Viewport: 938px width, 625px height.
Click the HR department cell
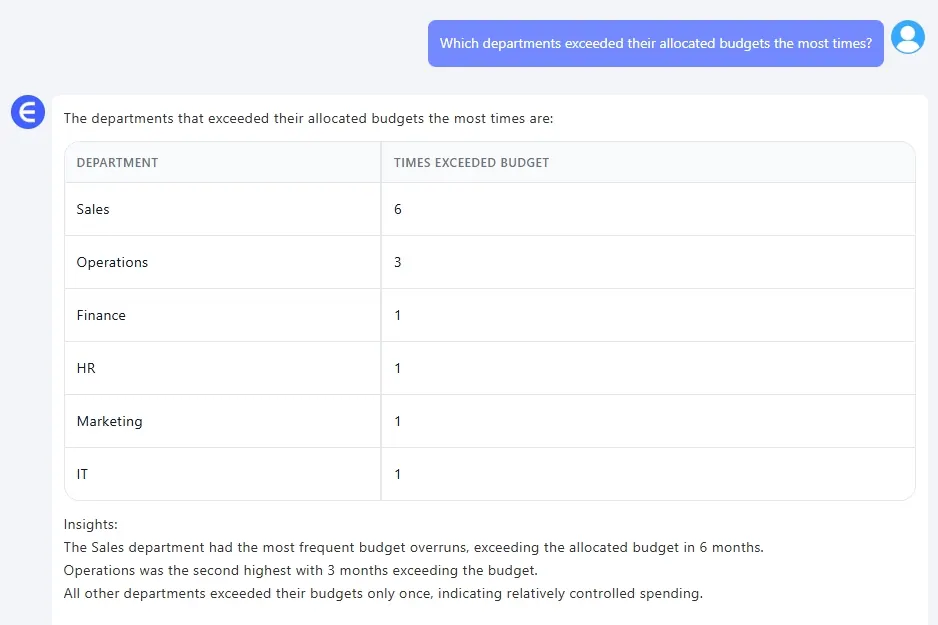[86, 368]
